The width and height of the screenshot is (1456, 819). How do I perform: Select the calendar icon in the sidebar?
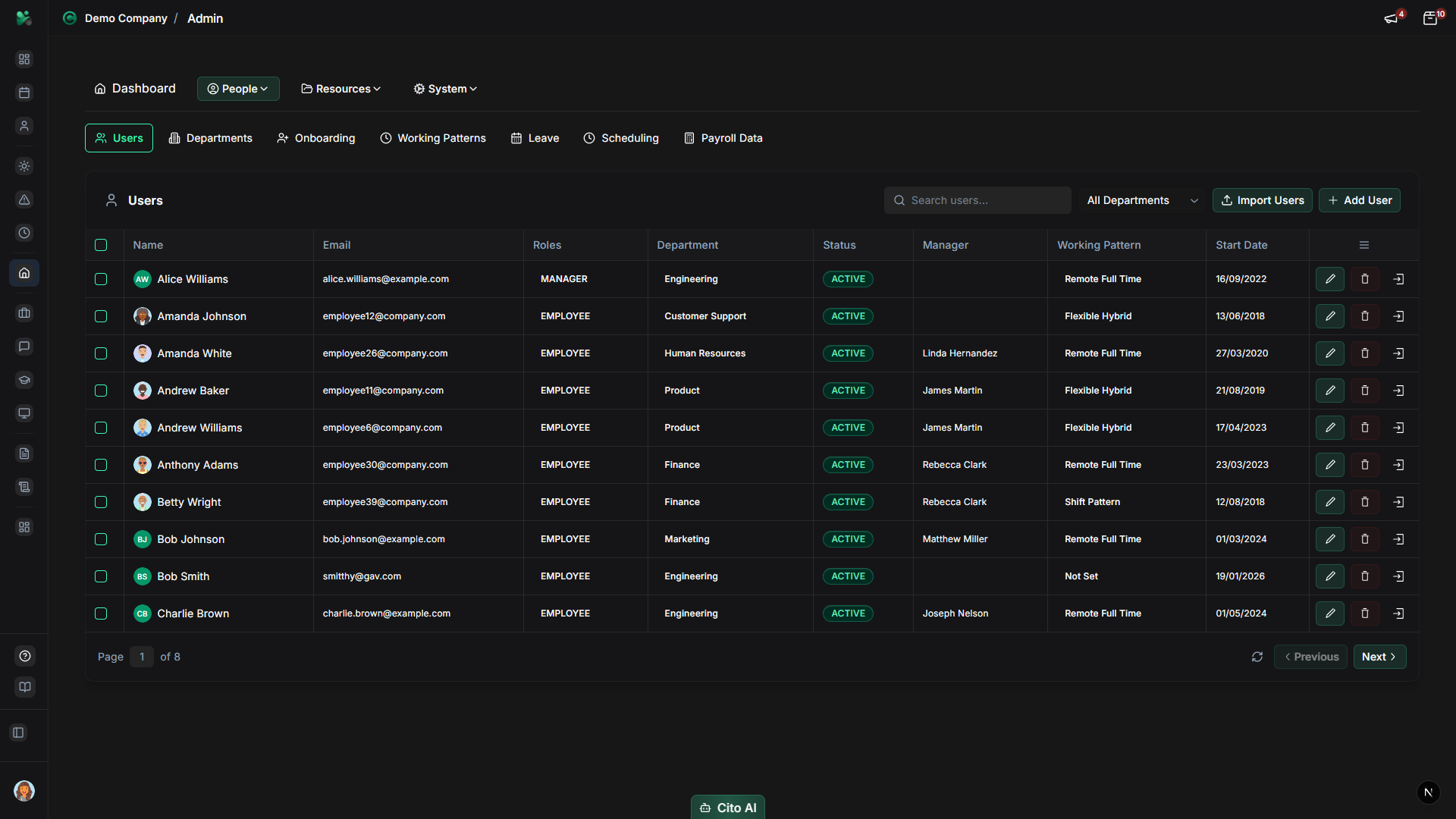click(x=24, y=93)
